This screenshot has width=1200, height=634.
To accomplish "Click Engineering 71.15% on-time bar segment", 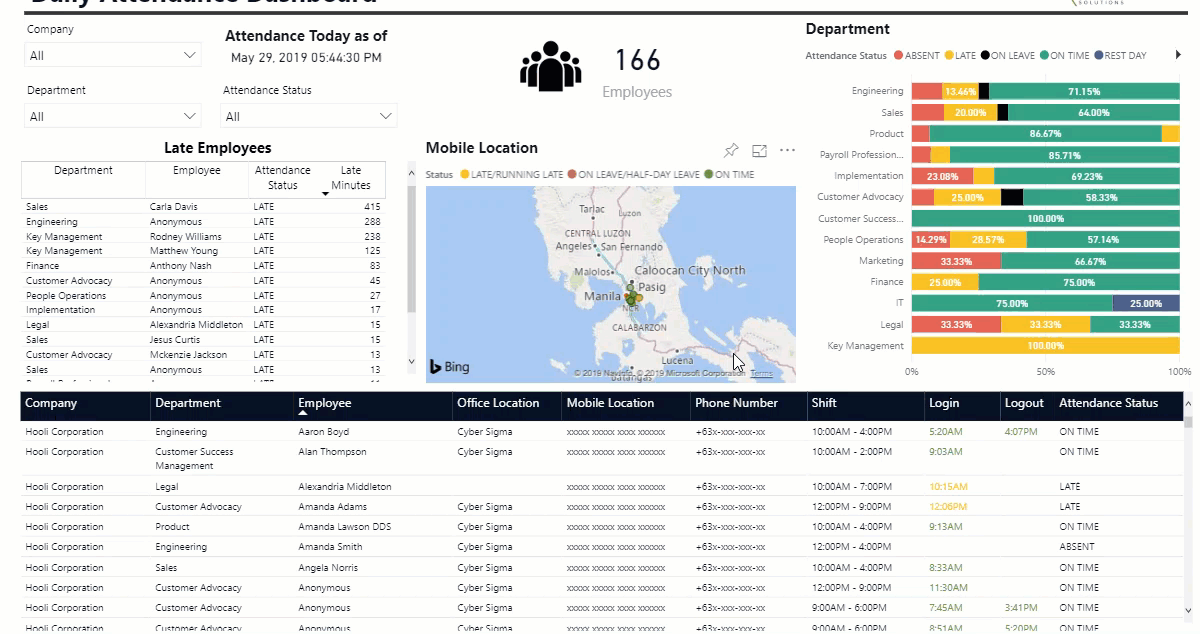I will click(x=1084, y=91).
